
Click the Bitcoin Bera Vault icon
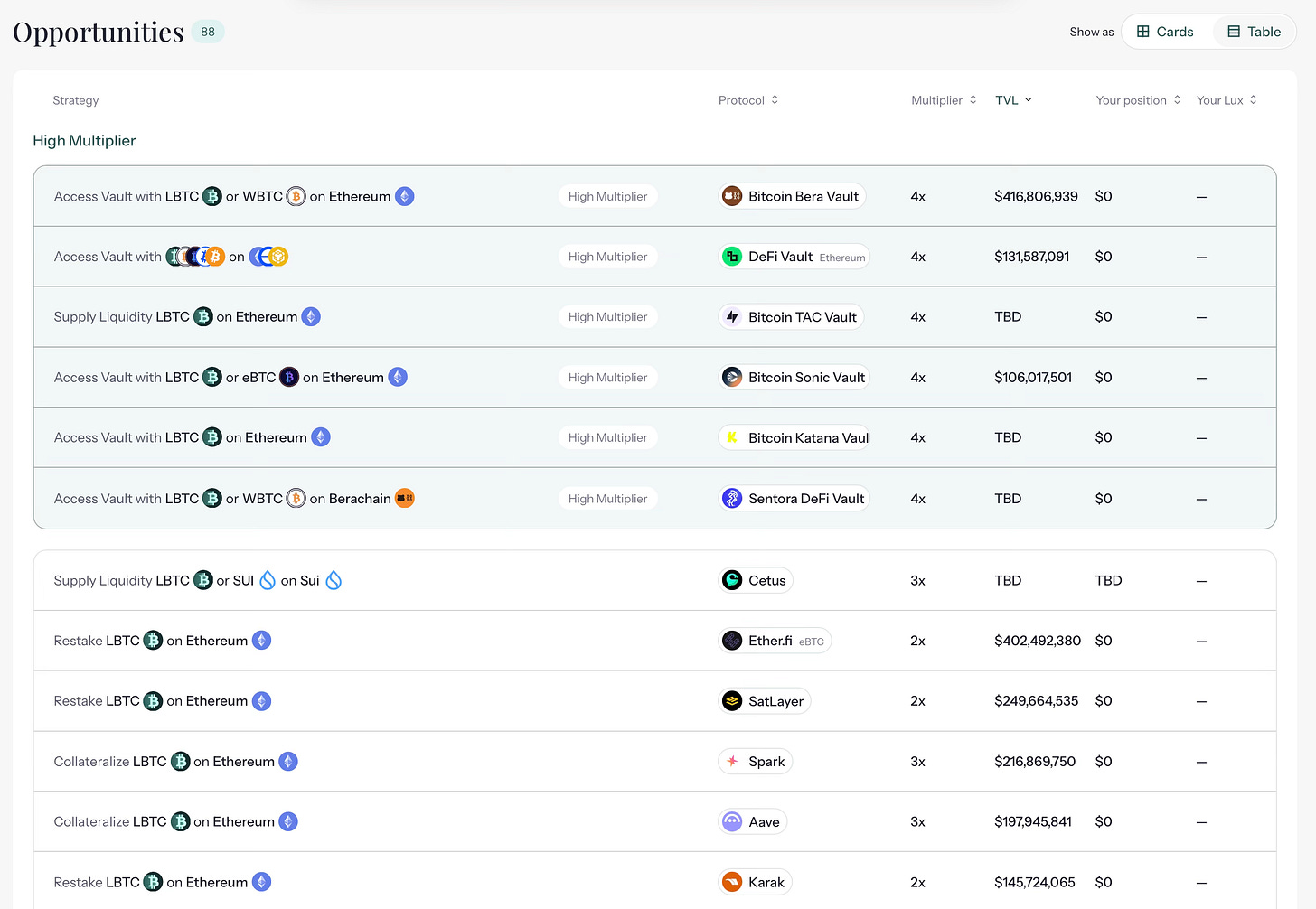click(x=732, y=196)
